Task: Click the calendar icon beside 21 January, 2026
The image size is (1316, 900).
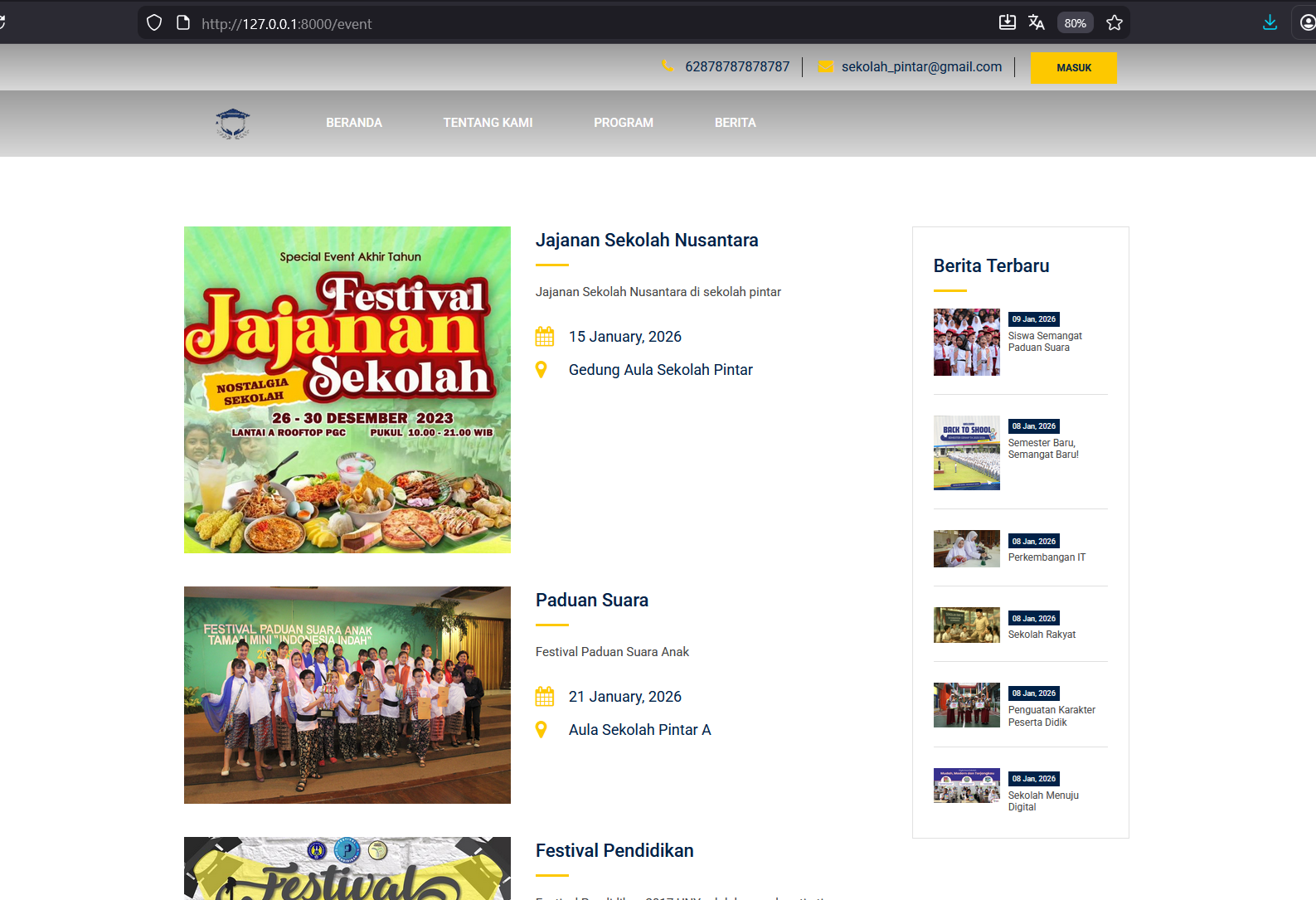Action: tap(545, 697)
